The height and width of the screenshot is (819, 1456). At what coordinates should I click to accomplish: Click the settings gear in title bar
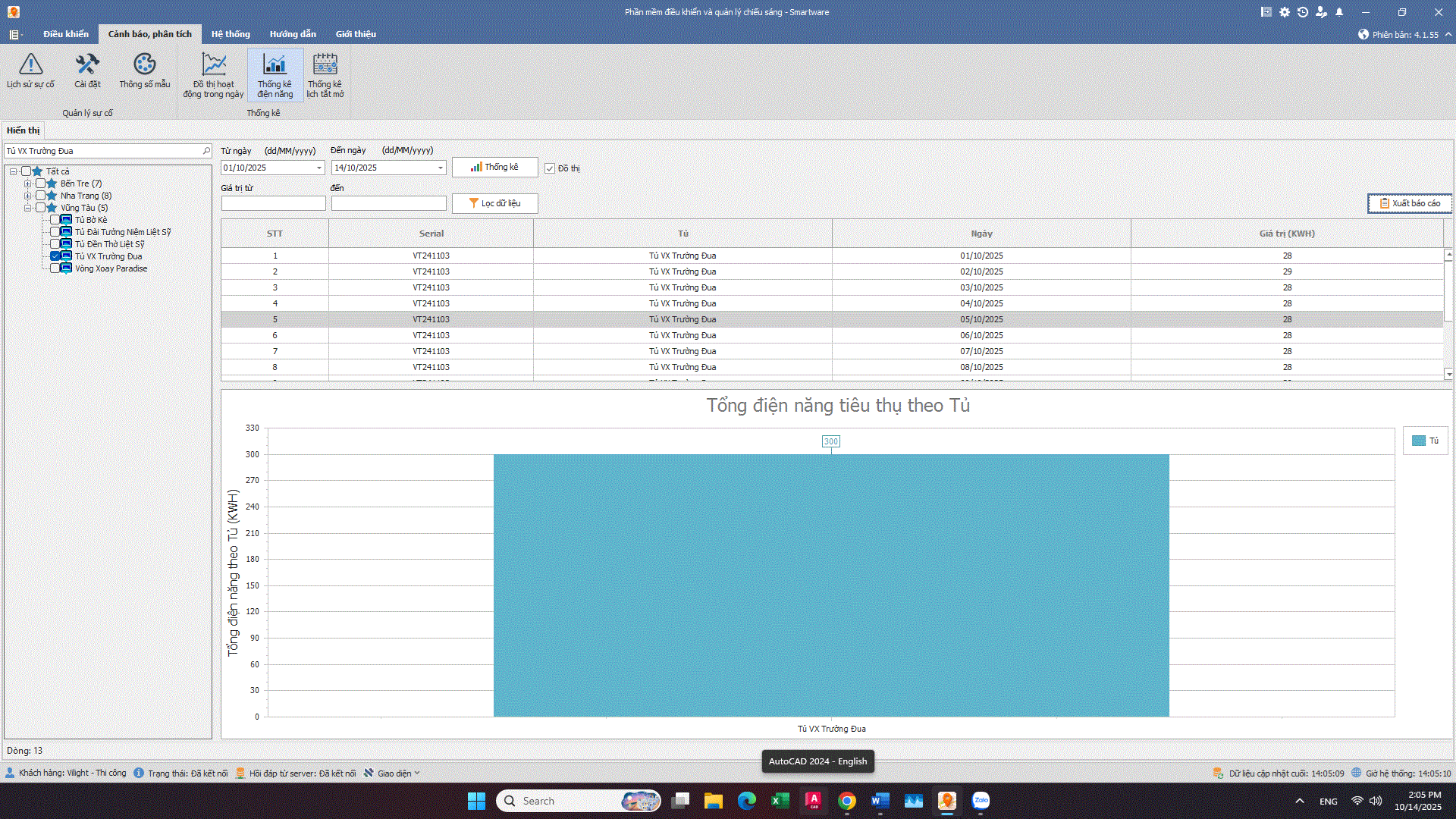pos(1285,12)
